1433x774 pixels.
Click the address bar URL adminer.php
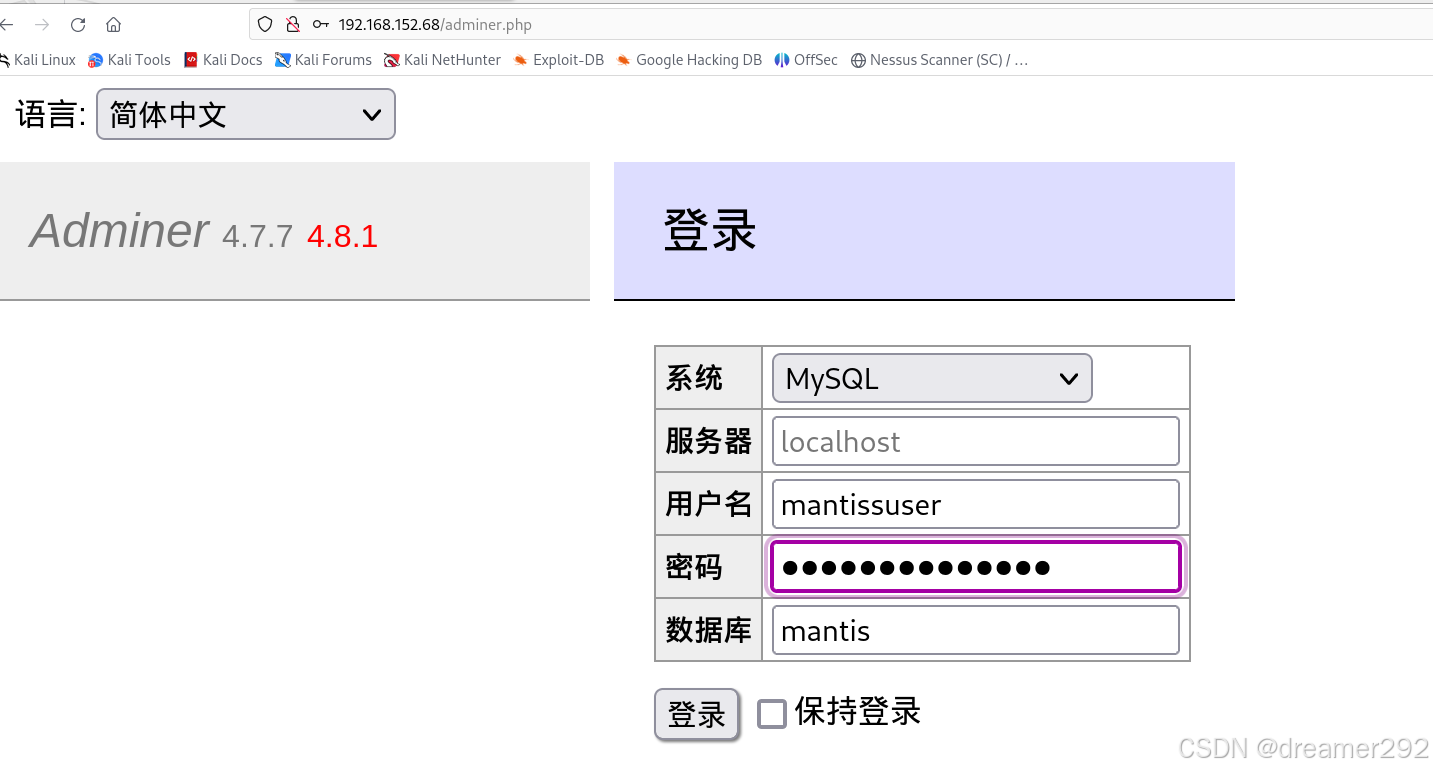(435, 25)
